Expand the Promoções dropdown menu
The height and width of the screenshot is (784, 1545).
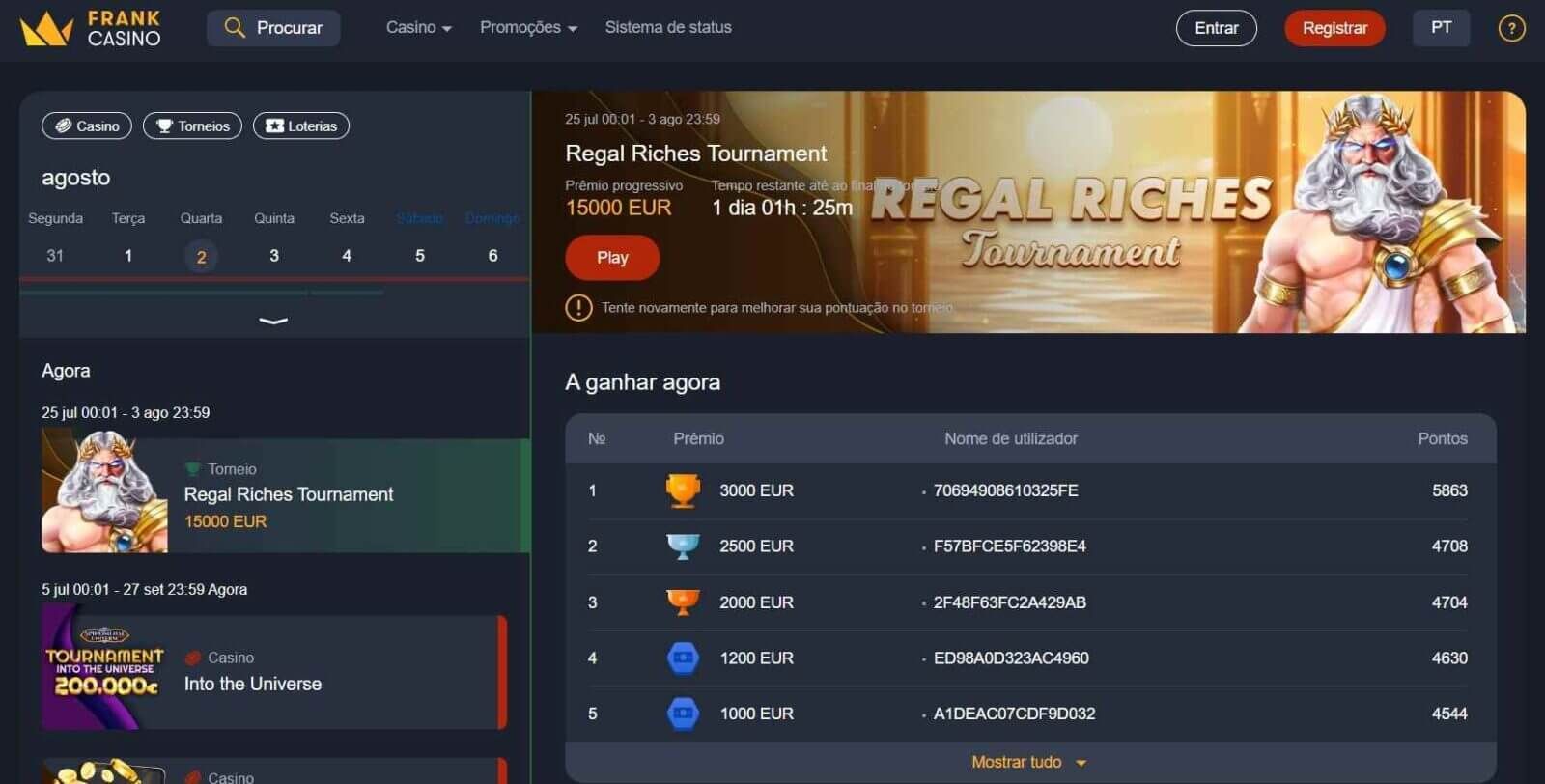tap(528, 28)
